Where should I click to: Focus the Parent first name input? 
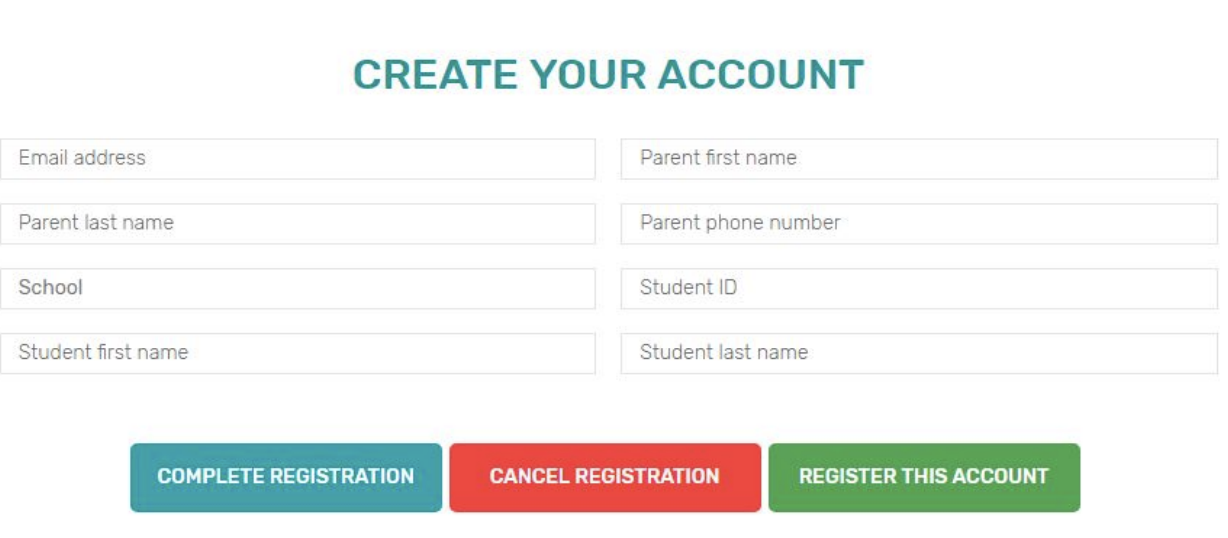[918, 158]
